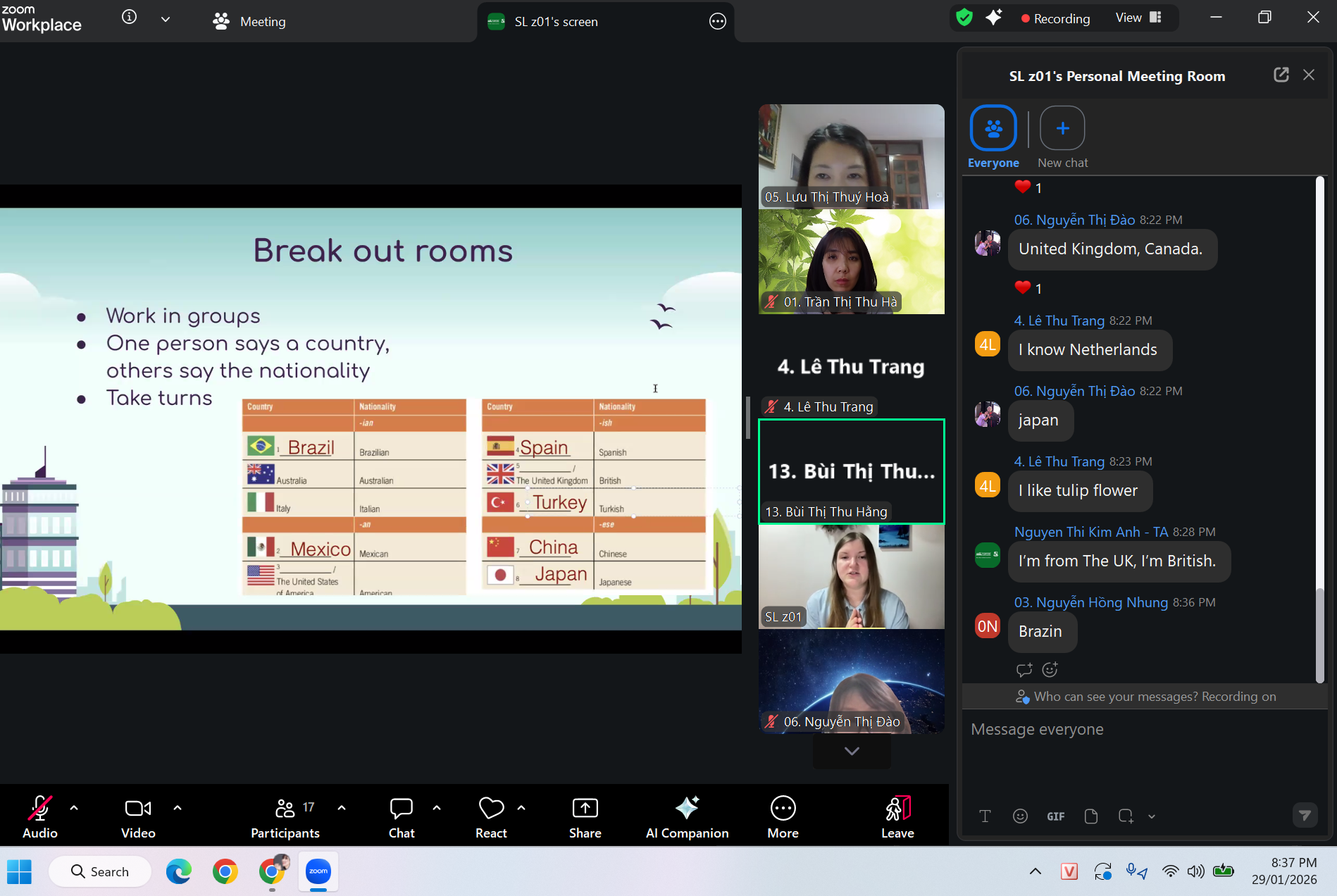Toggle the Video camera on or off
The width and height of the screenshot is (1337, 896).
(138, 817)
